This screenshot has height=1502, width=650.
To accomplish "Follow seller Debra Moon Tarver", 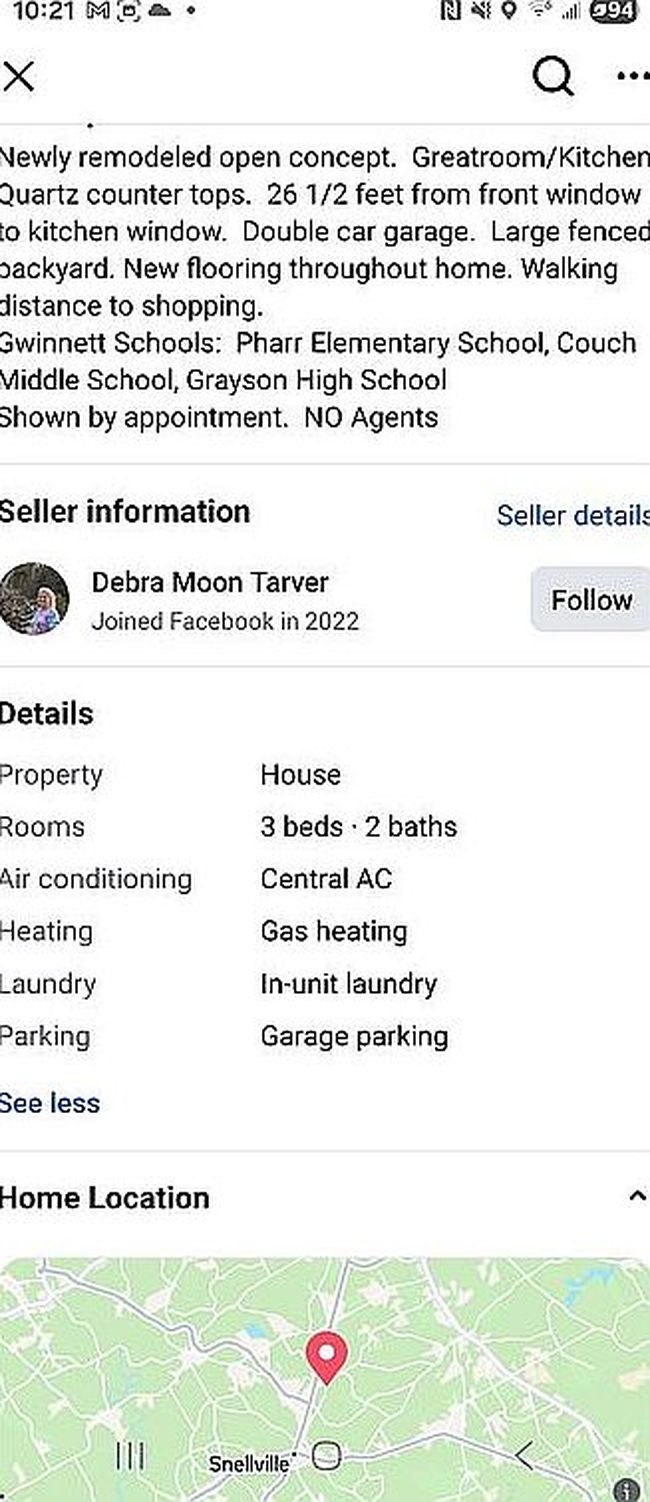I will tap(590, 599).
